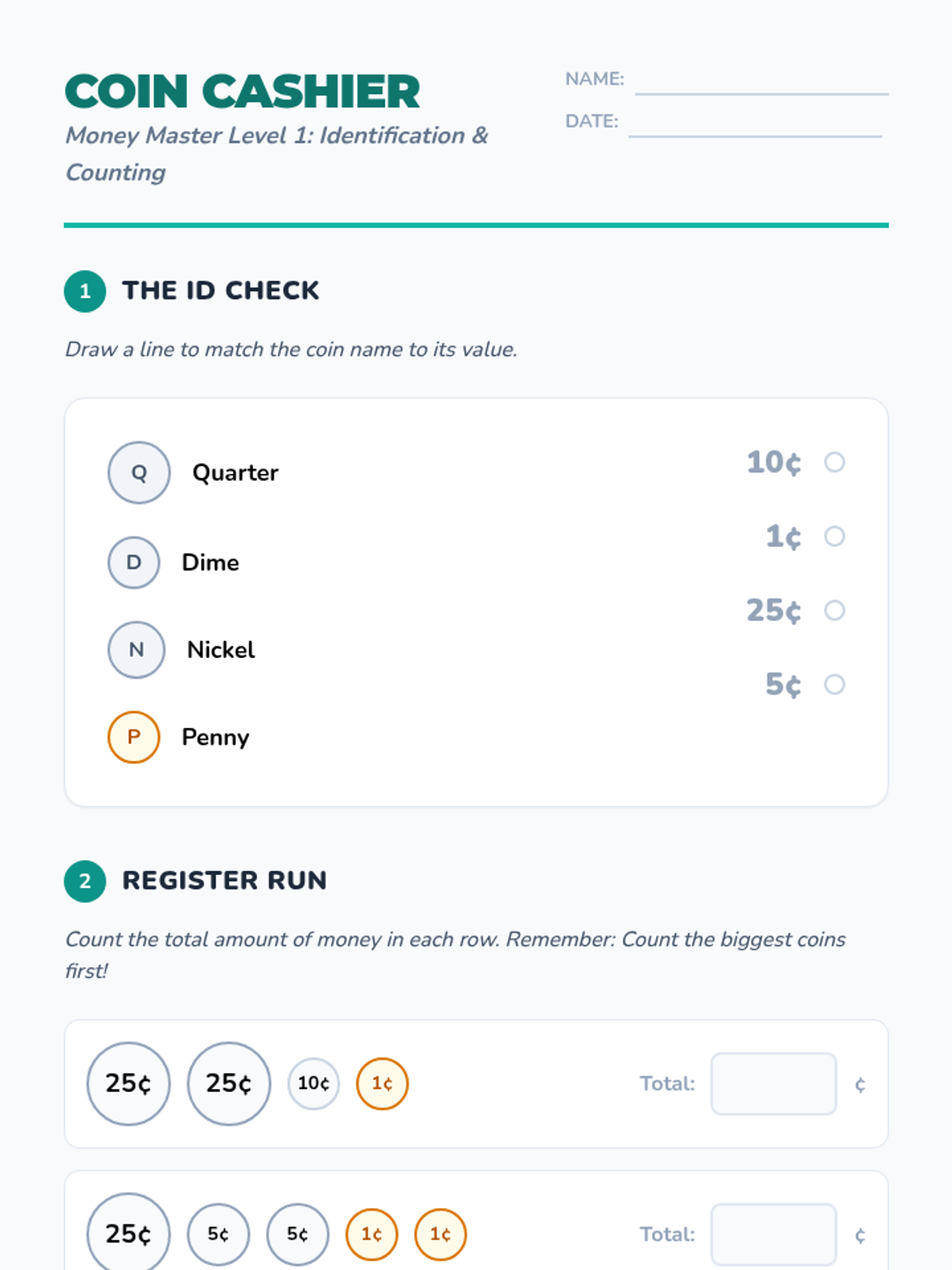Screen dimensions: 952x1270
Task: Select the radio circle next to 1¢
Action: coord(835,537)
